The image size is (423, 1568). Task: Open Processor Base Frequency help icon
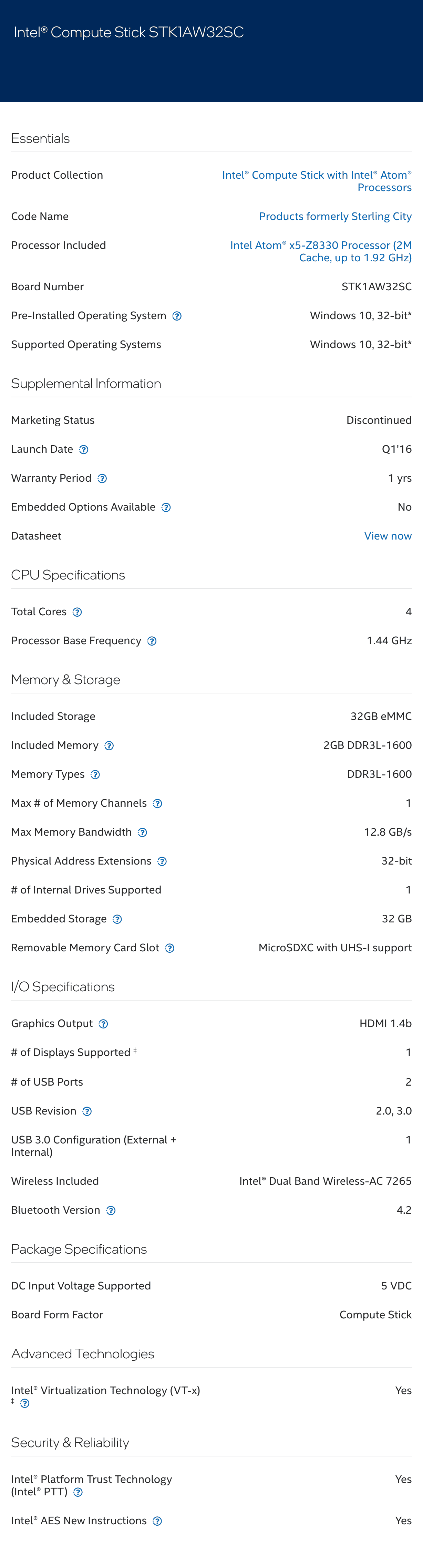tap(152, 641)
